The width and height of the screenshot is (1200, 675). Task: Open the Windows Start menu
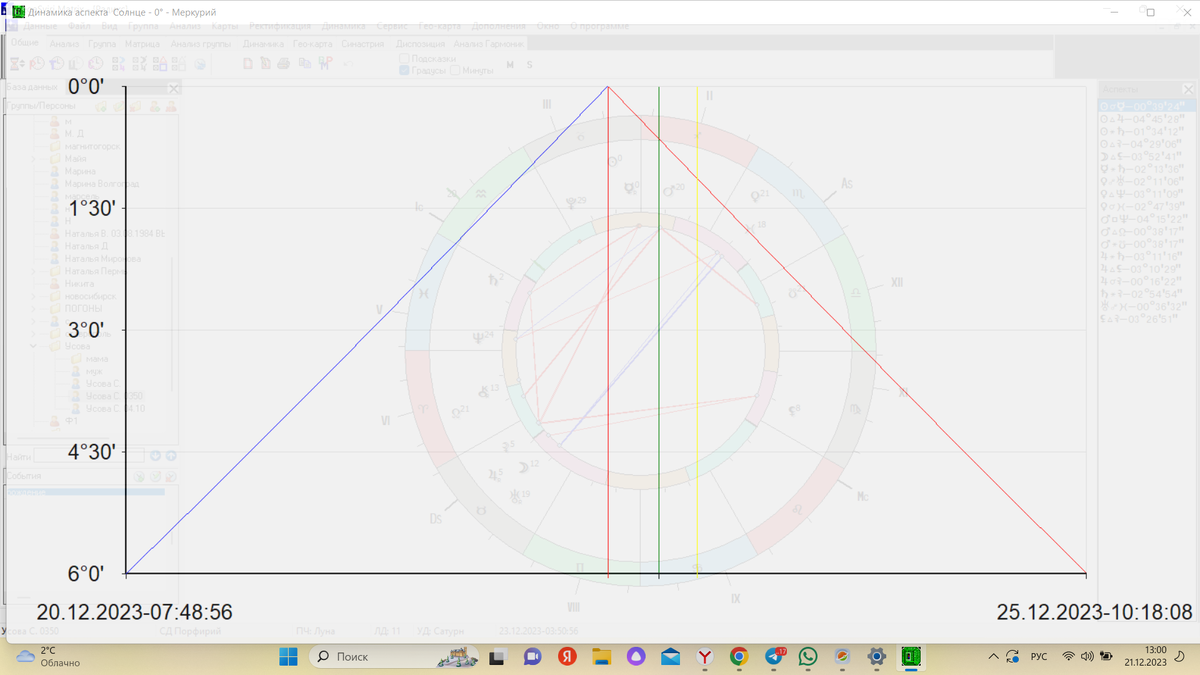click(288, 656)
